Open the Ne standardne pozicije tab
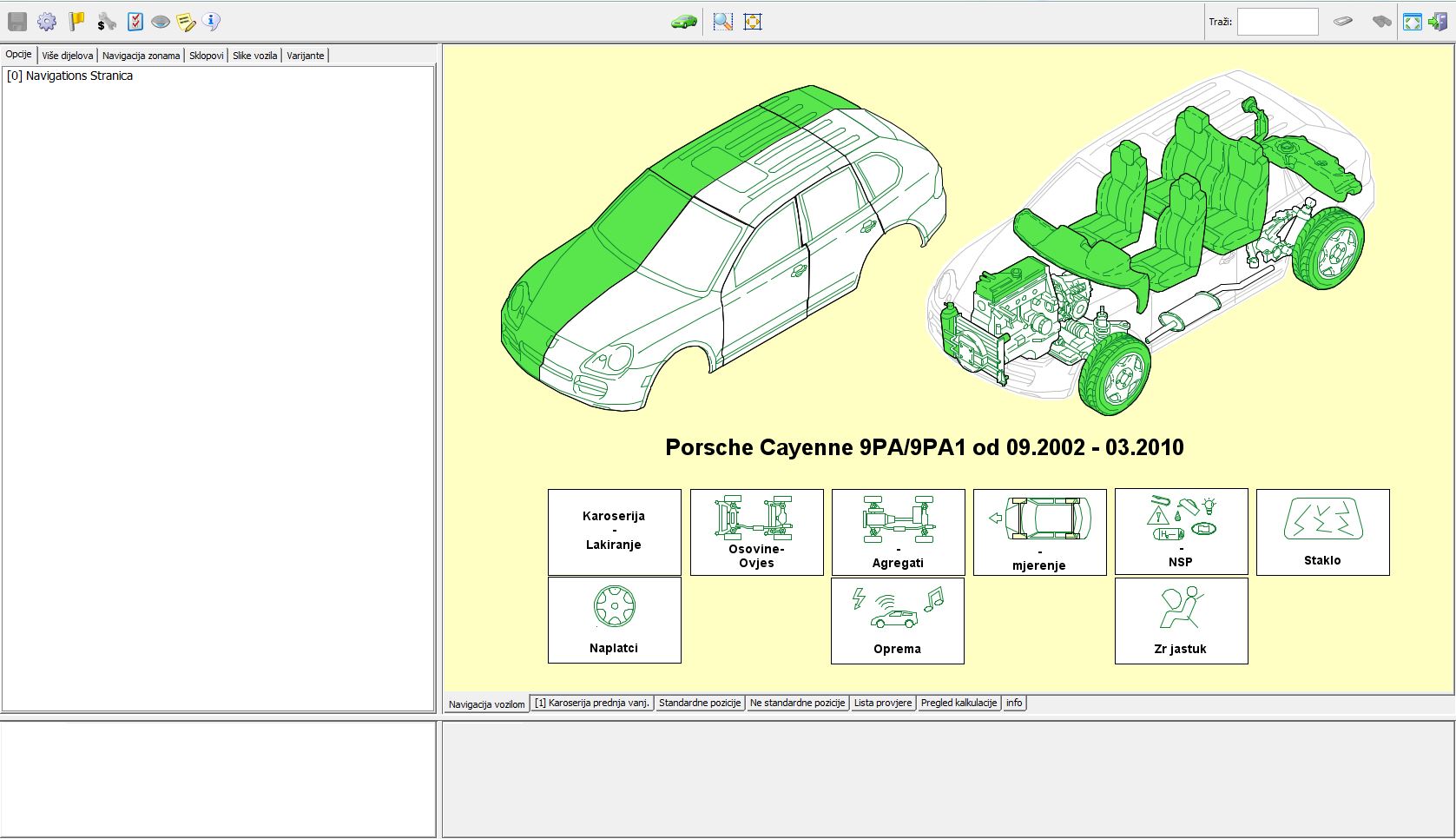Viewport: 1456px width, 839px height. click(x=797, y=703)
